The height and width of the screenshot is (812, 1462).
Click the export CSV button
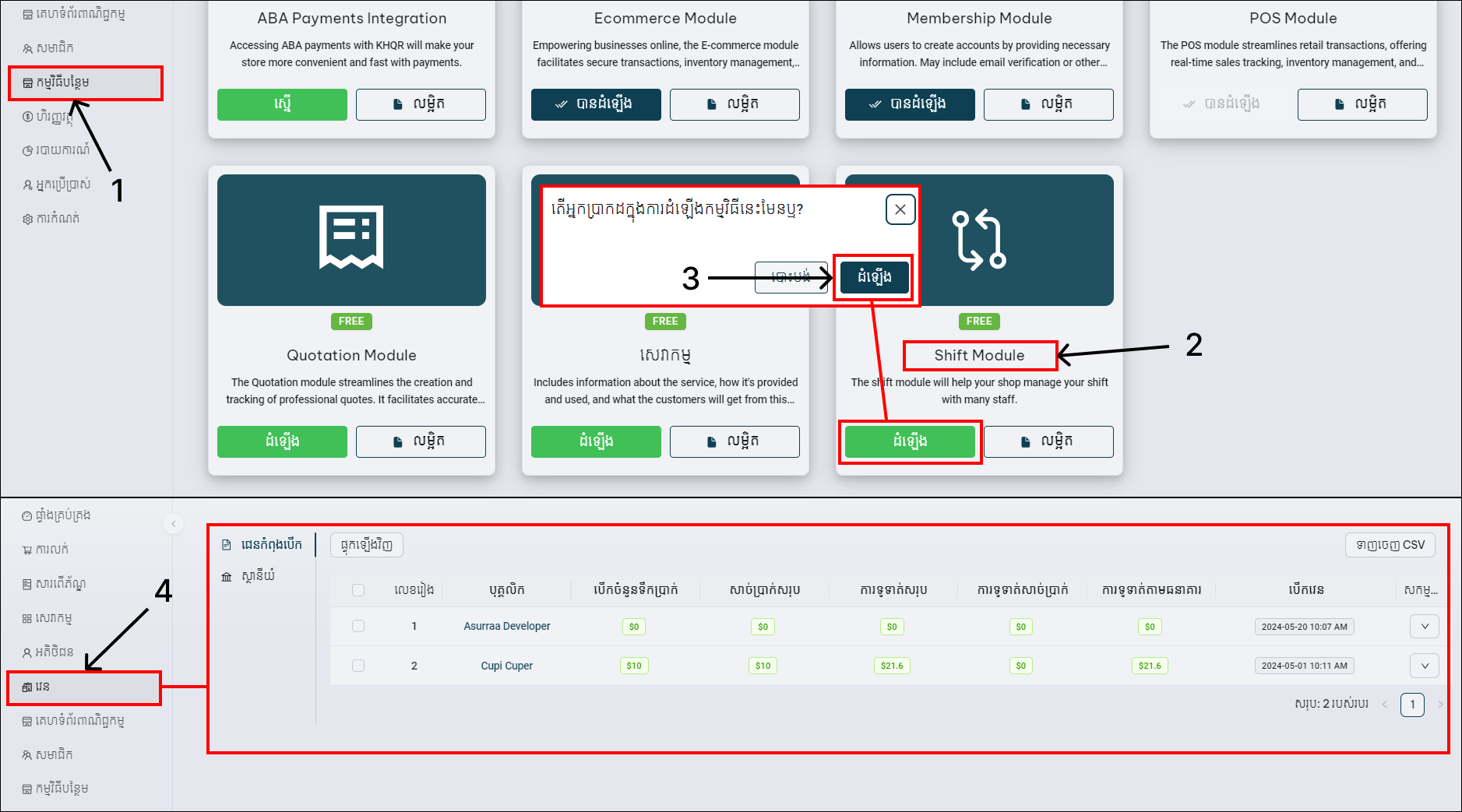tap(1390, 545)
